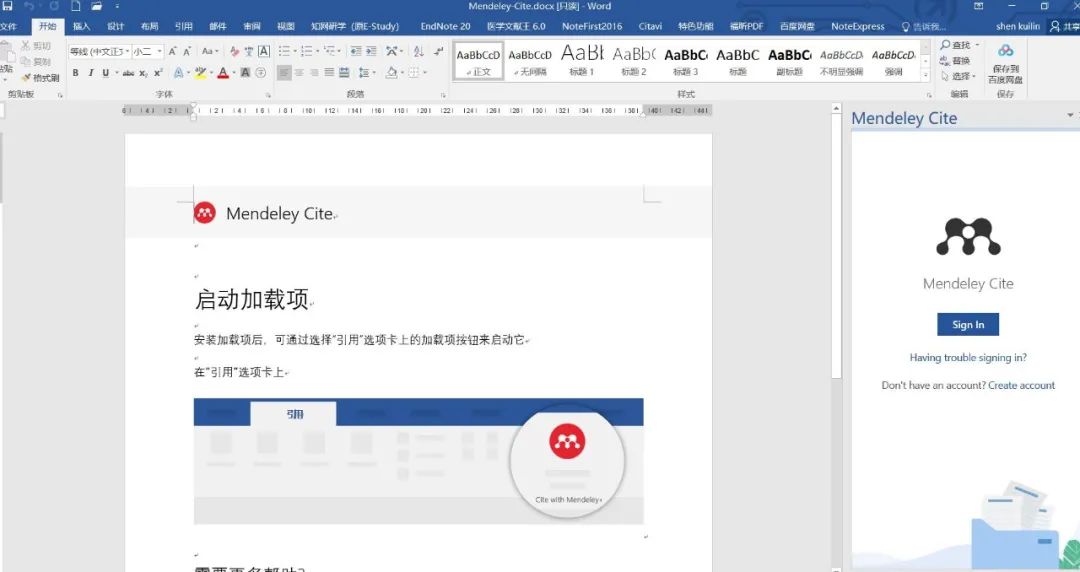Toggle strikethrough (abc) formatting

tap(128, 73)
